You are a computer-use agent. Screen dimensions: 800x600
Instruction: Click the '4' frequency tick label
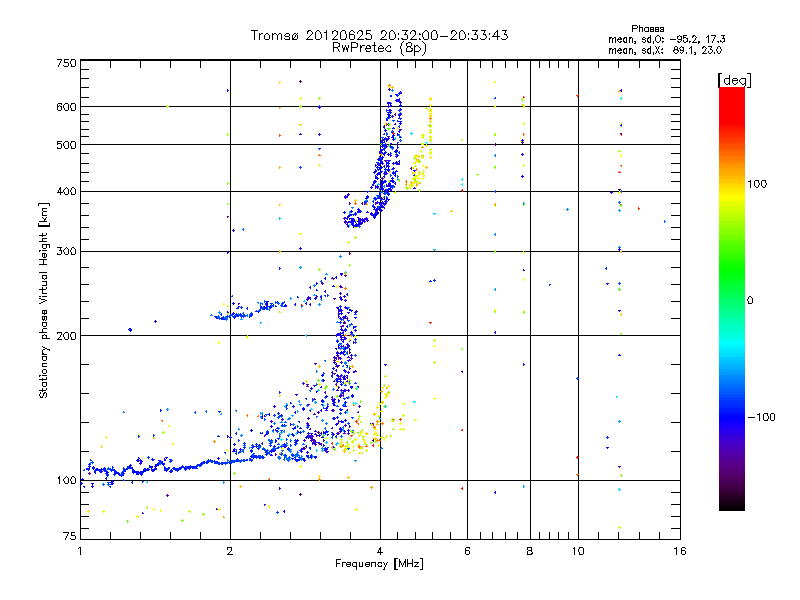tap(380, 551)
